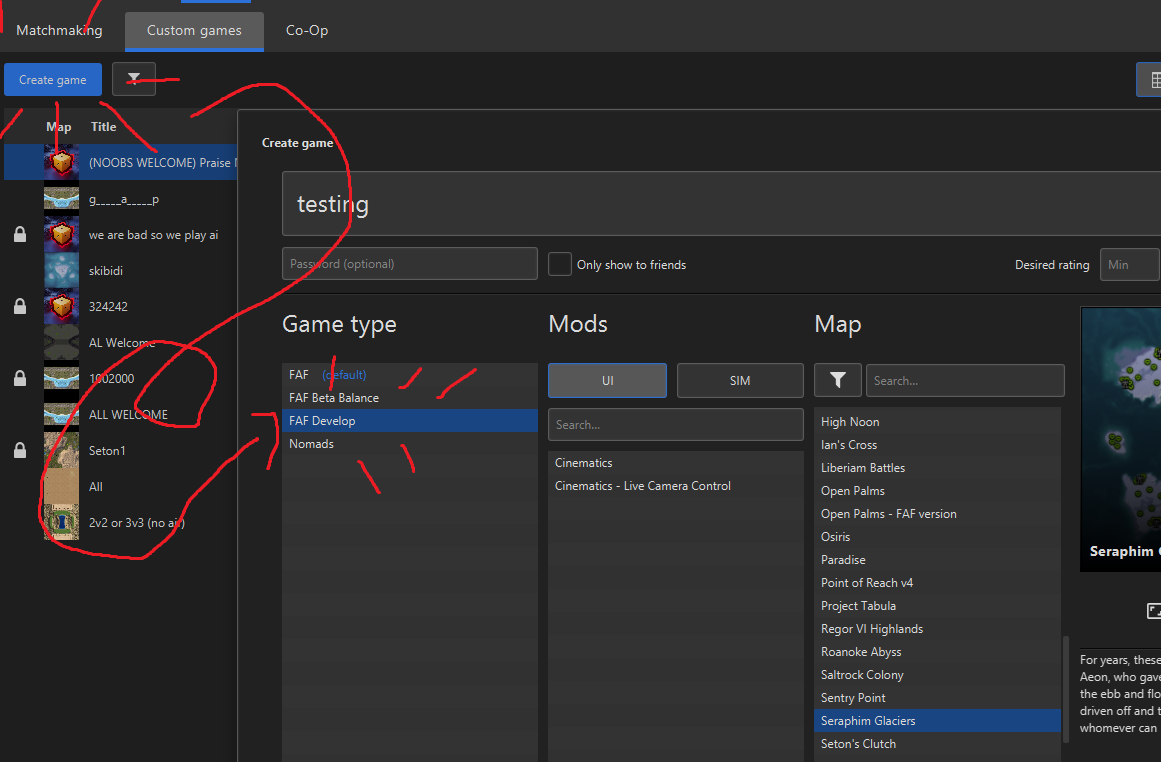
Task: Click the lock icon beside 'we are bad so we play ai'
Action: tap(20, 235)
